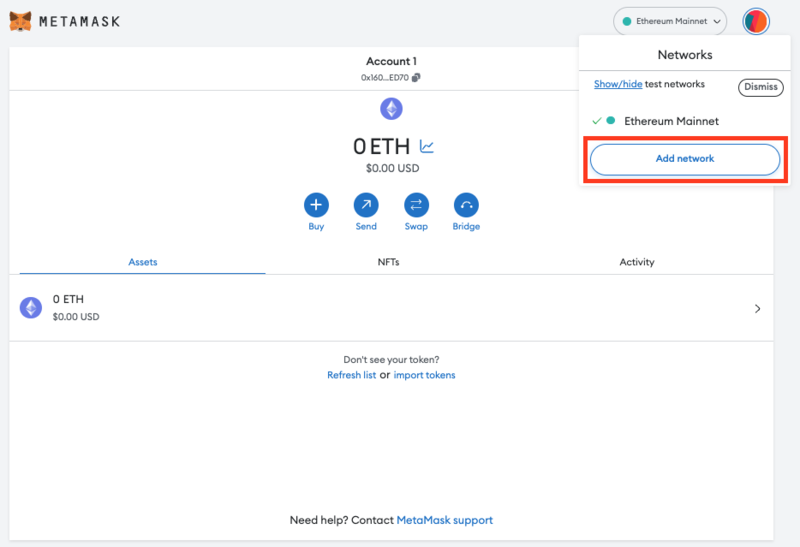Click the Account 1 name

tap(391, 61)
